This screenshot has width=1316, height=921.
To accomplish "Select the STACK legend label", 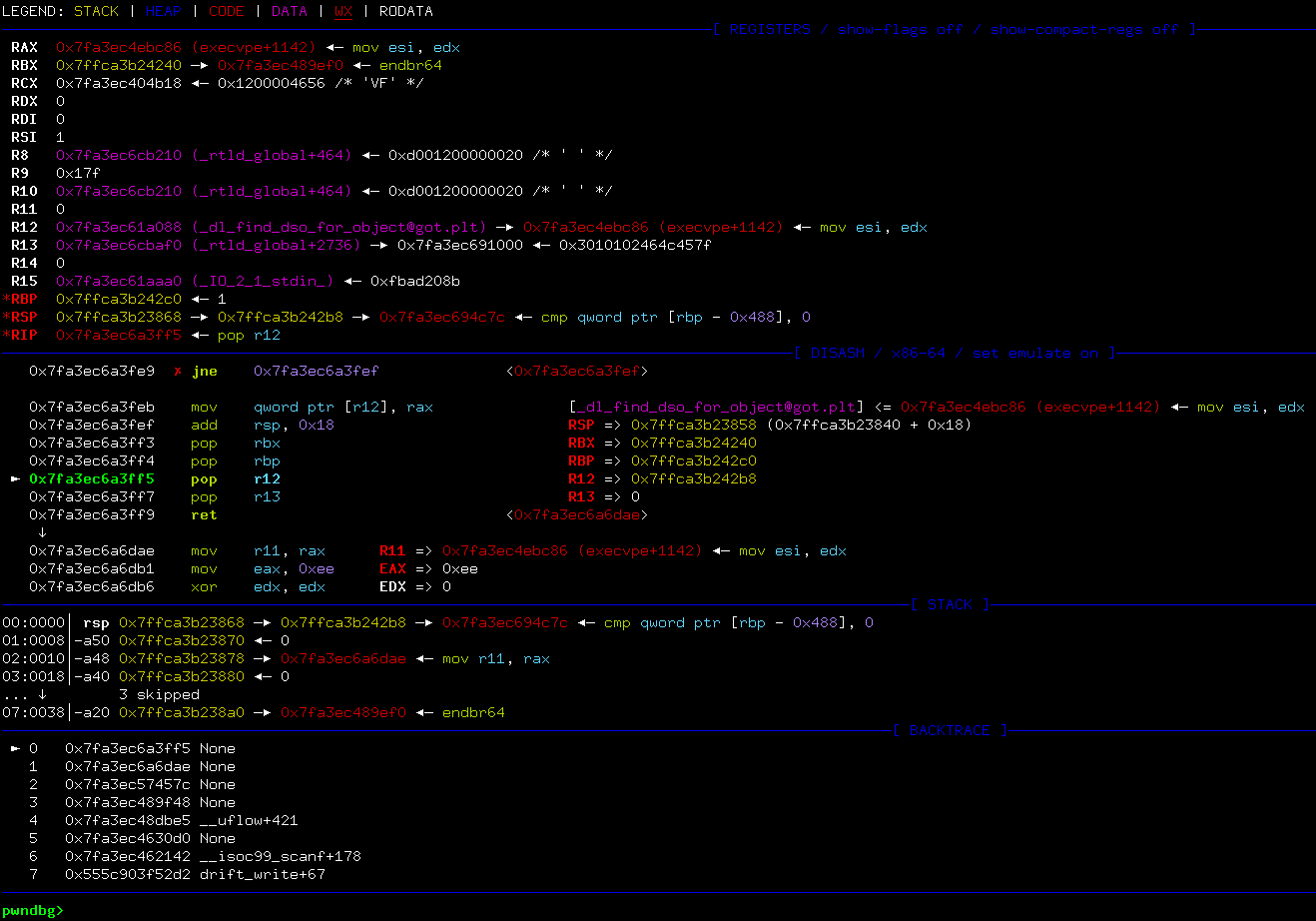I will click(x=96, y=11).
